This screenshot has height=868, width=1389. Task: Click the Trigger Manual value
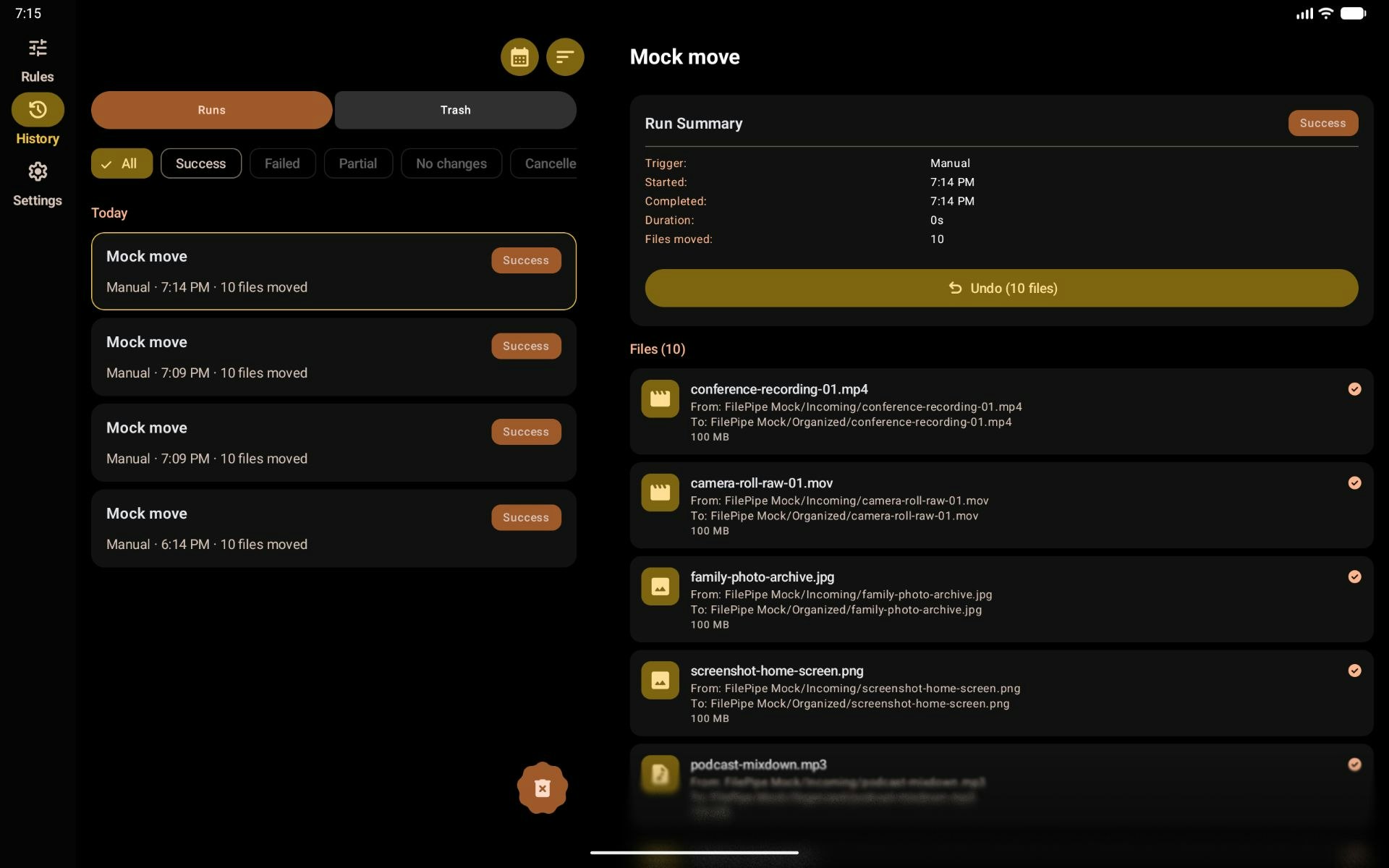tap(950, 163)
